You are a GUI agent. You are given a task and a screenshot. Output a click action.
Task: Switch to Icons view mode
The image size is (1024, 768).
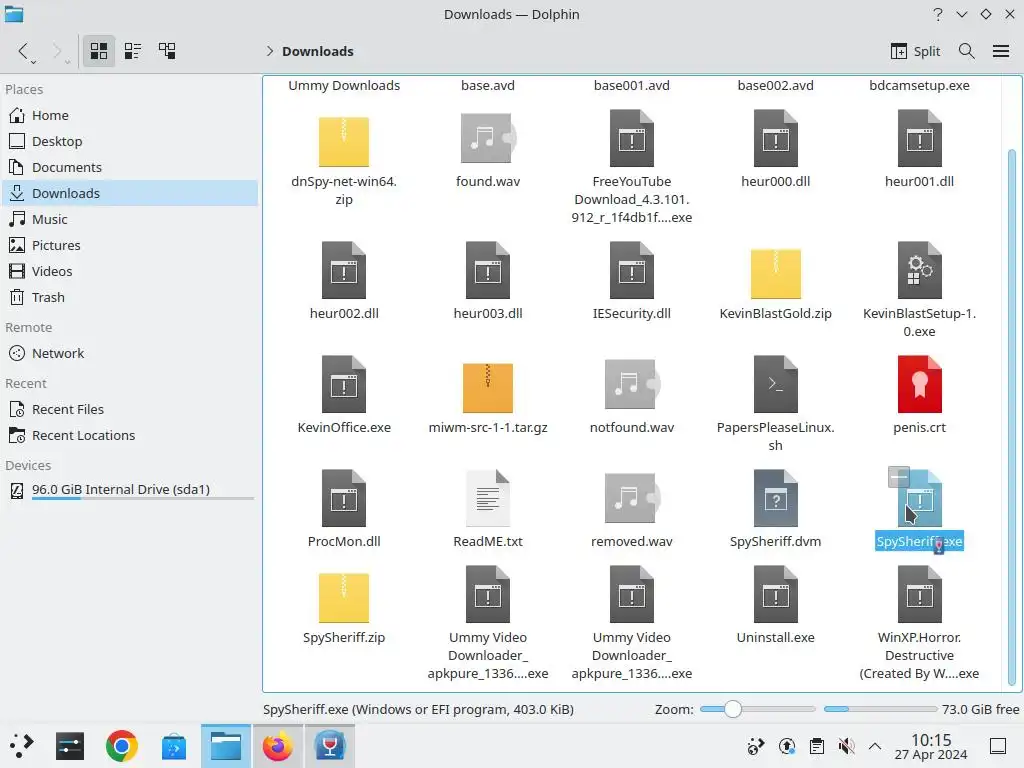(x=99, y=51)
